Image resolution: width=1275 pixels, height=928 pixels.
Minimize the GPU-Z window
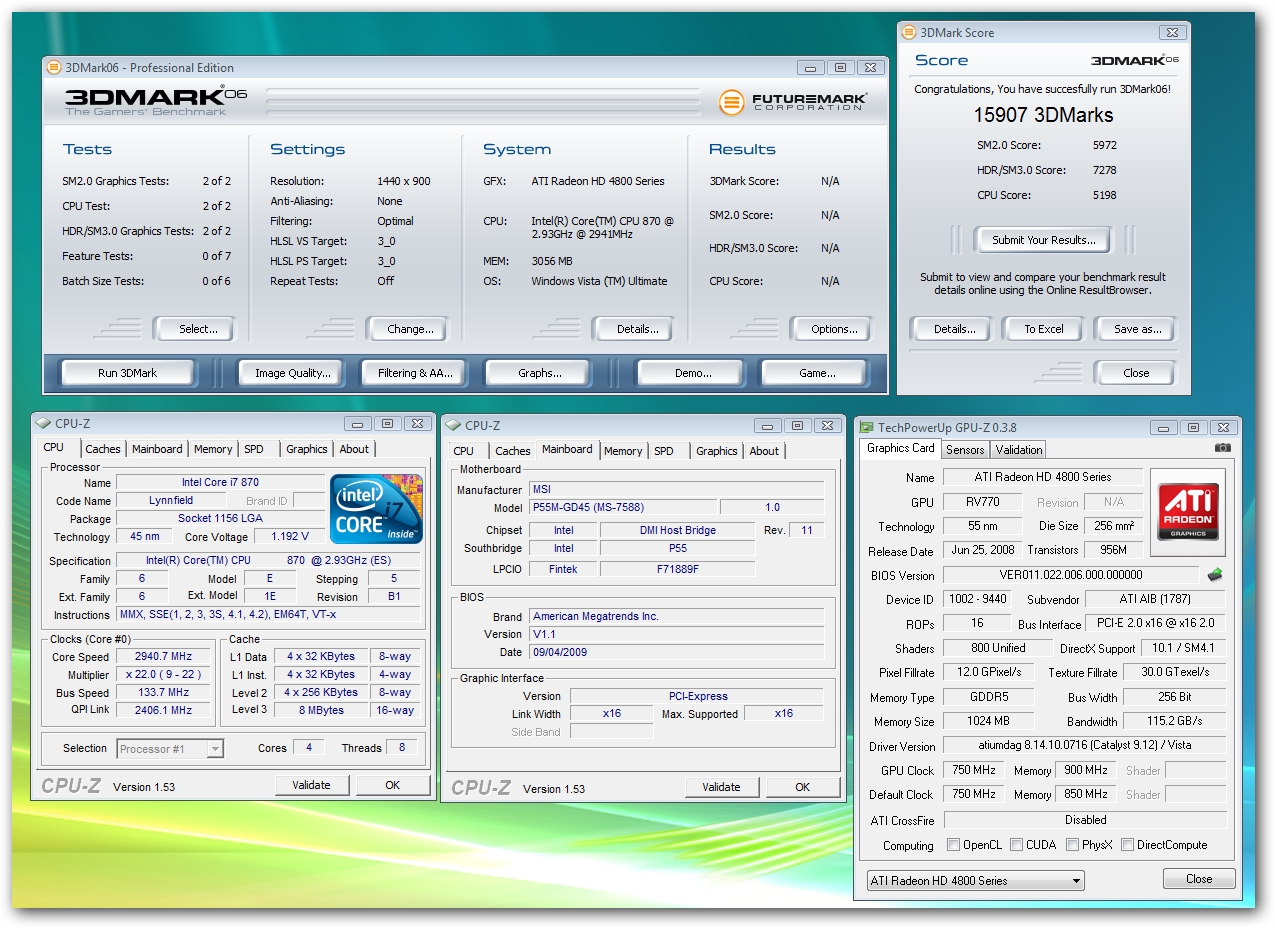(1165, 428)
